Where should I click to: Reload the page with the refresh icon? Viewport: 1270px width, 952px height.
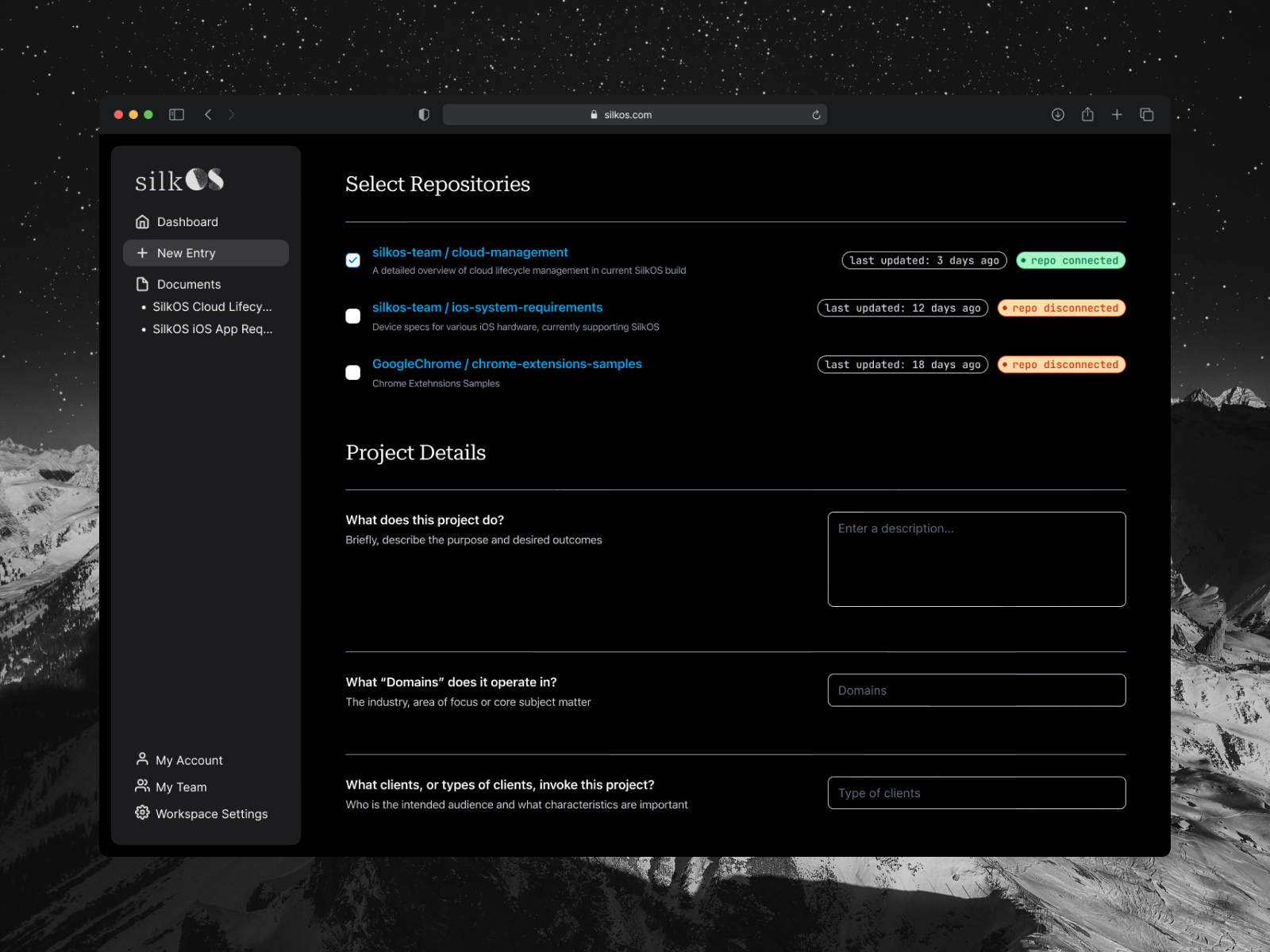point(816,115)
